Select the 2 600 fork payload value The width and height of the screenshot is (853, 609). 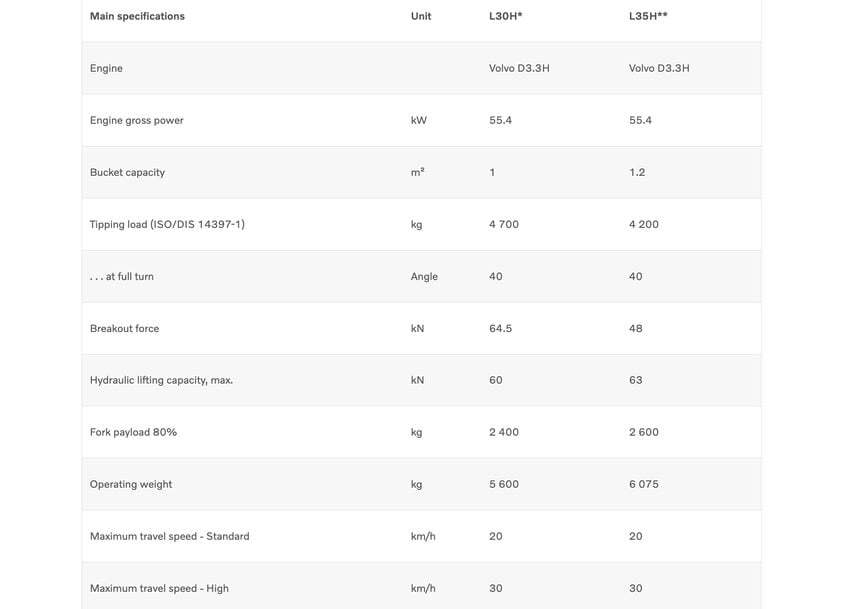[644, 432]
